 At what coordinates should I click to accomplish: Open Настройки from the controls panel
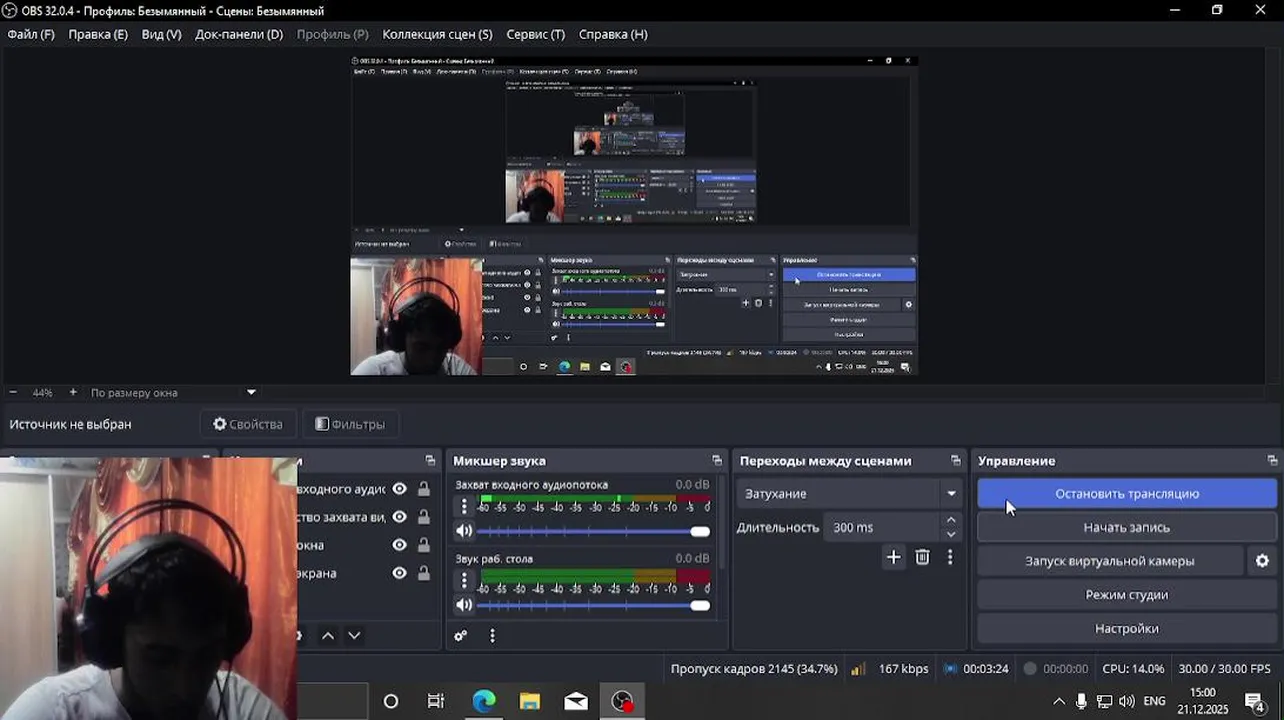1127,629
